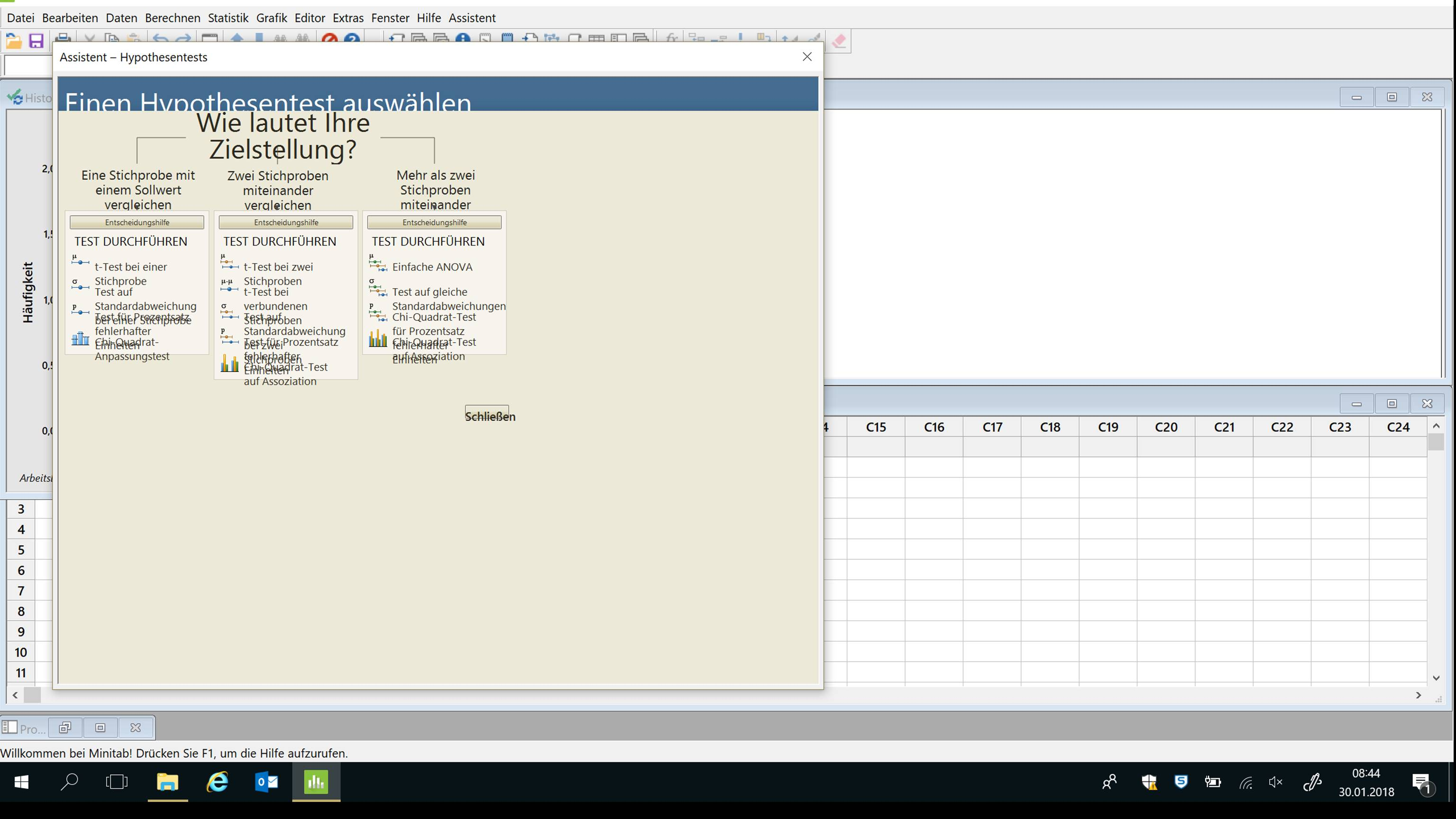
Task: Select the t-Test bei zwei Stichproben icon
Action: coord(229,261)
